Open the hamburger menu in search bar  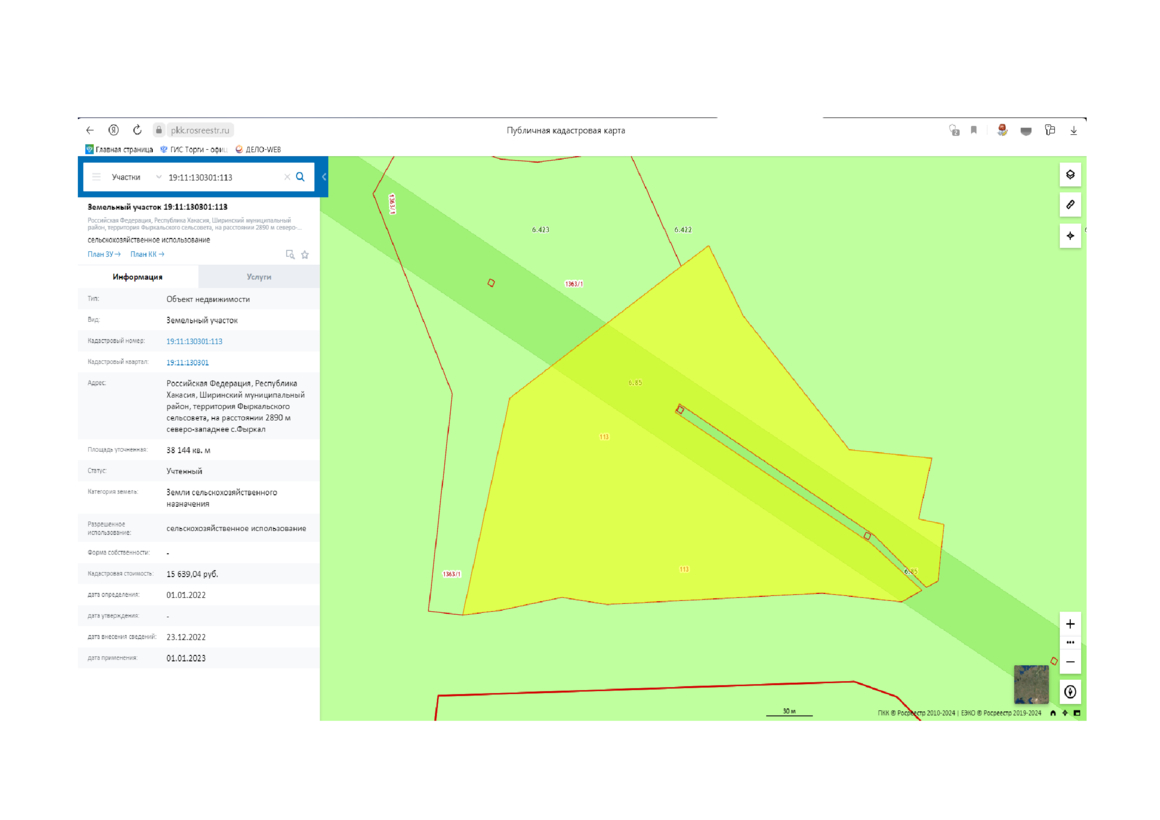point(96,177)
